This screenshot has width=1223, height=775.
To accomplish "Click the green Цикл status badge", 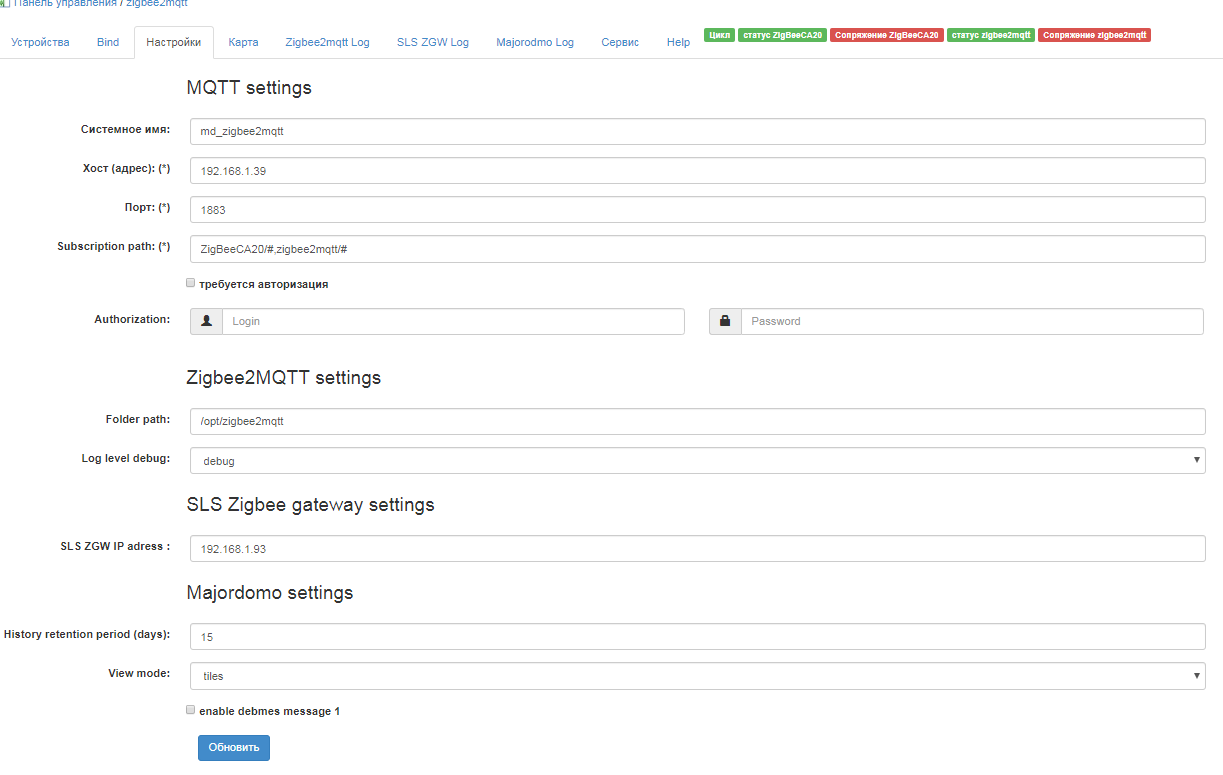I will pyautogui.click(x=720, y=35).
